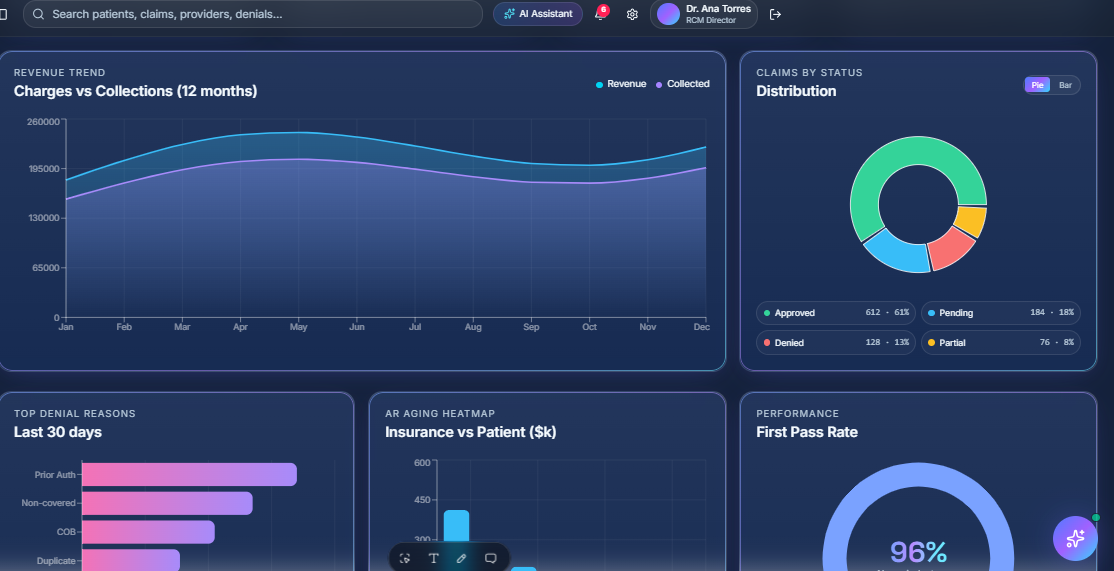Click the Insurance vs Patient ($k) heading
This screenshot has width=1114, height=571.
(470, 432)
